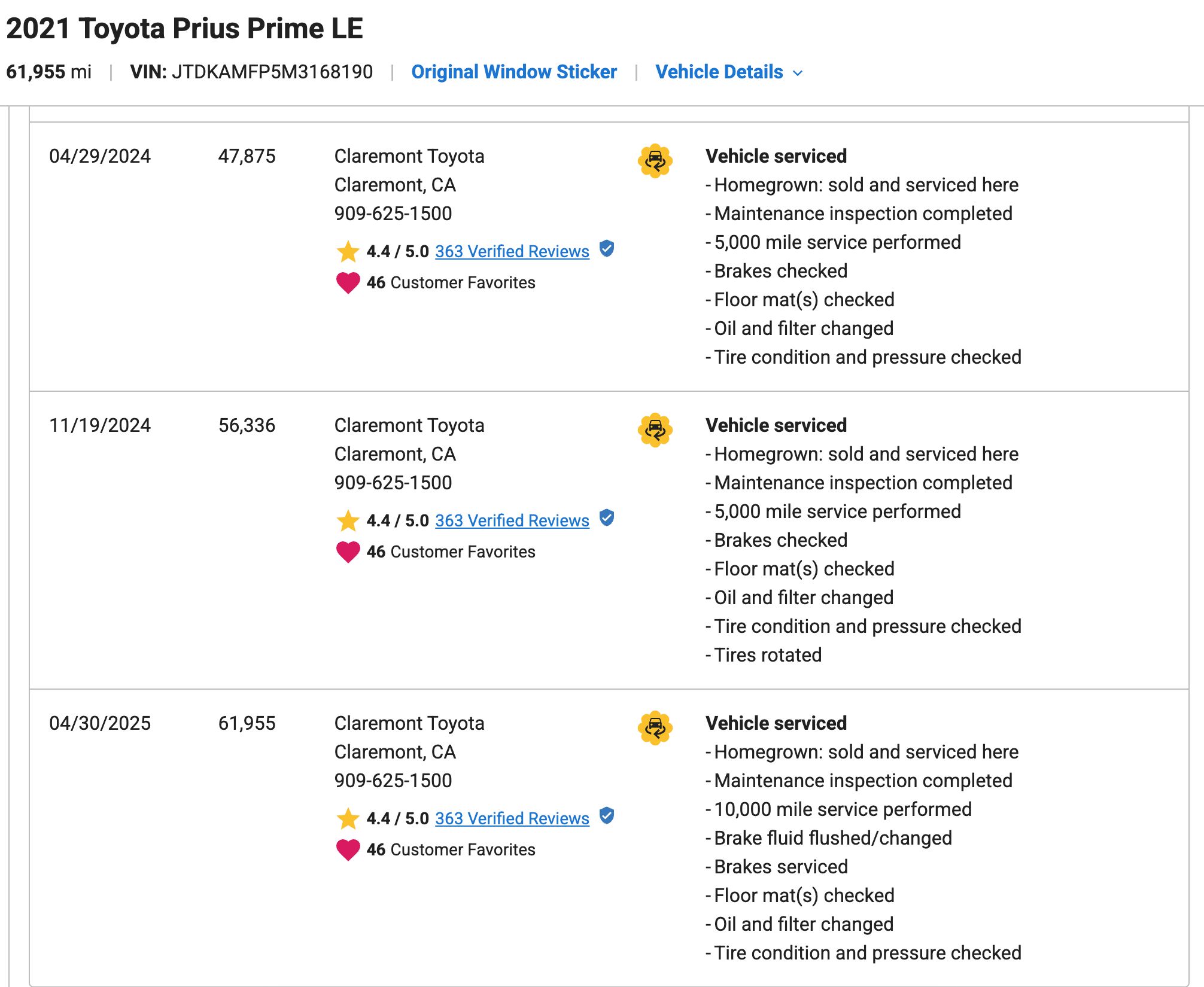1204x987 pixels.
Task: Click the heart favorites icon in 04/29/2024 row
Action: (348, 283)
